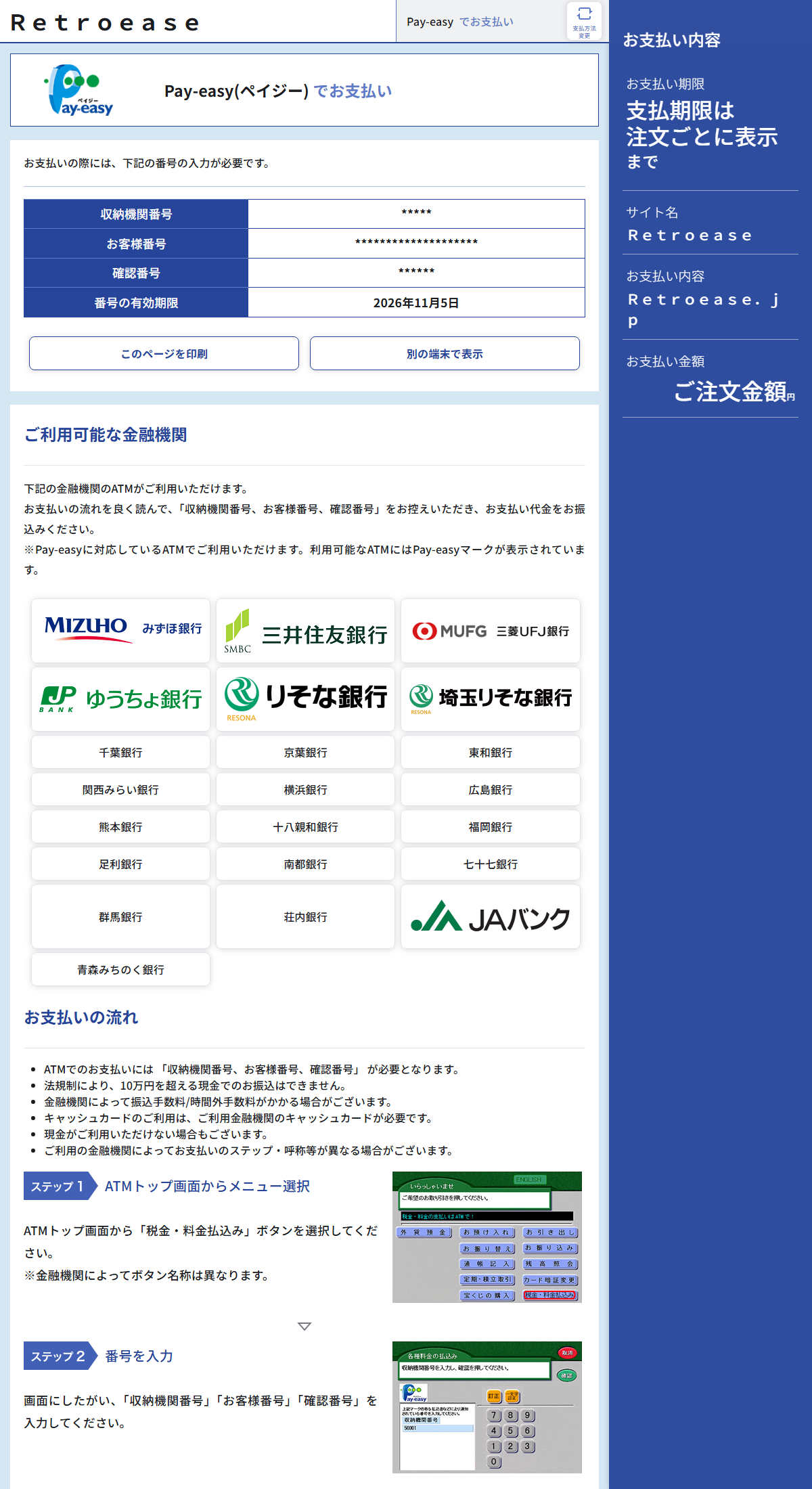Click the 南都銀行 card
The height and width of the screenshot is (1489, 812).
(305, 864)
